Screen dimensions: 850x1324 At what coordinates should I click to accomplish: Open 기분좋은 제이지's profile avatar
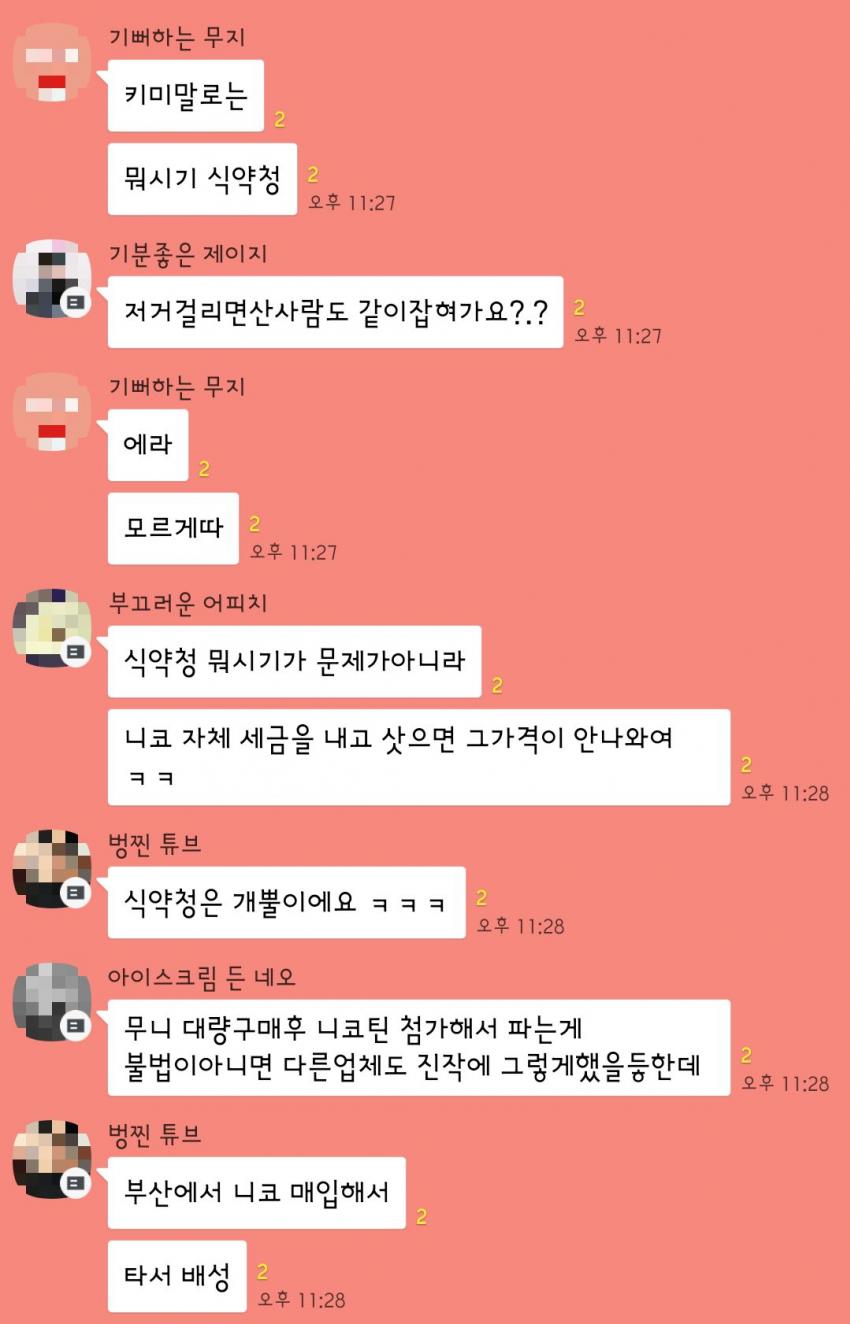click(52, 279)
